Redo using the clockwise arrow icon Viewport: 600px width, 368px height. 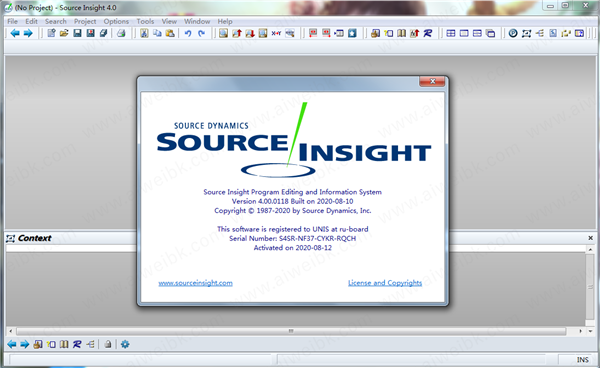201,33
